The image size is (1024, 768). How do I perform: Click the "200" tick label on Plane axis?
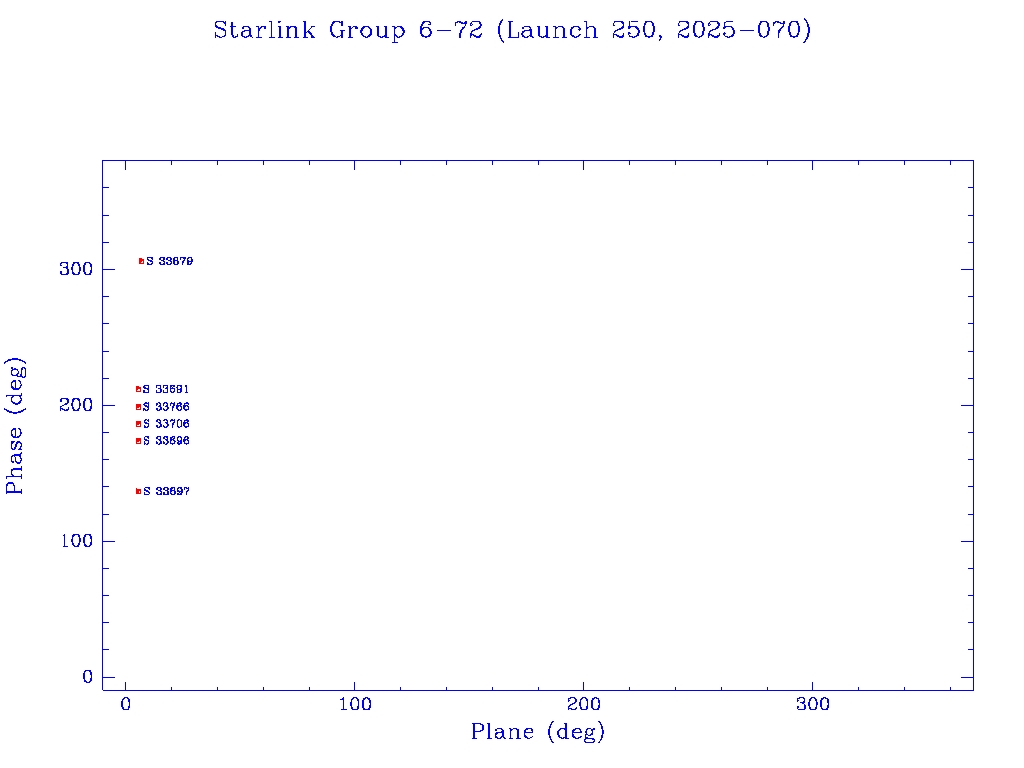(x=583, y=705)
